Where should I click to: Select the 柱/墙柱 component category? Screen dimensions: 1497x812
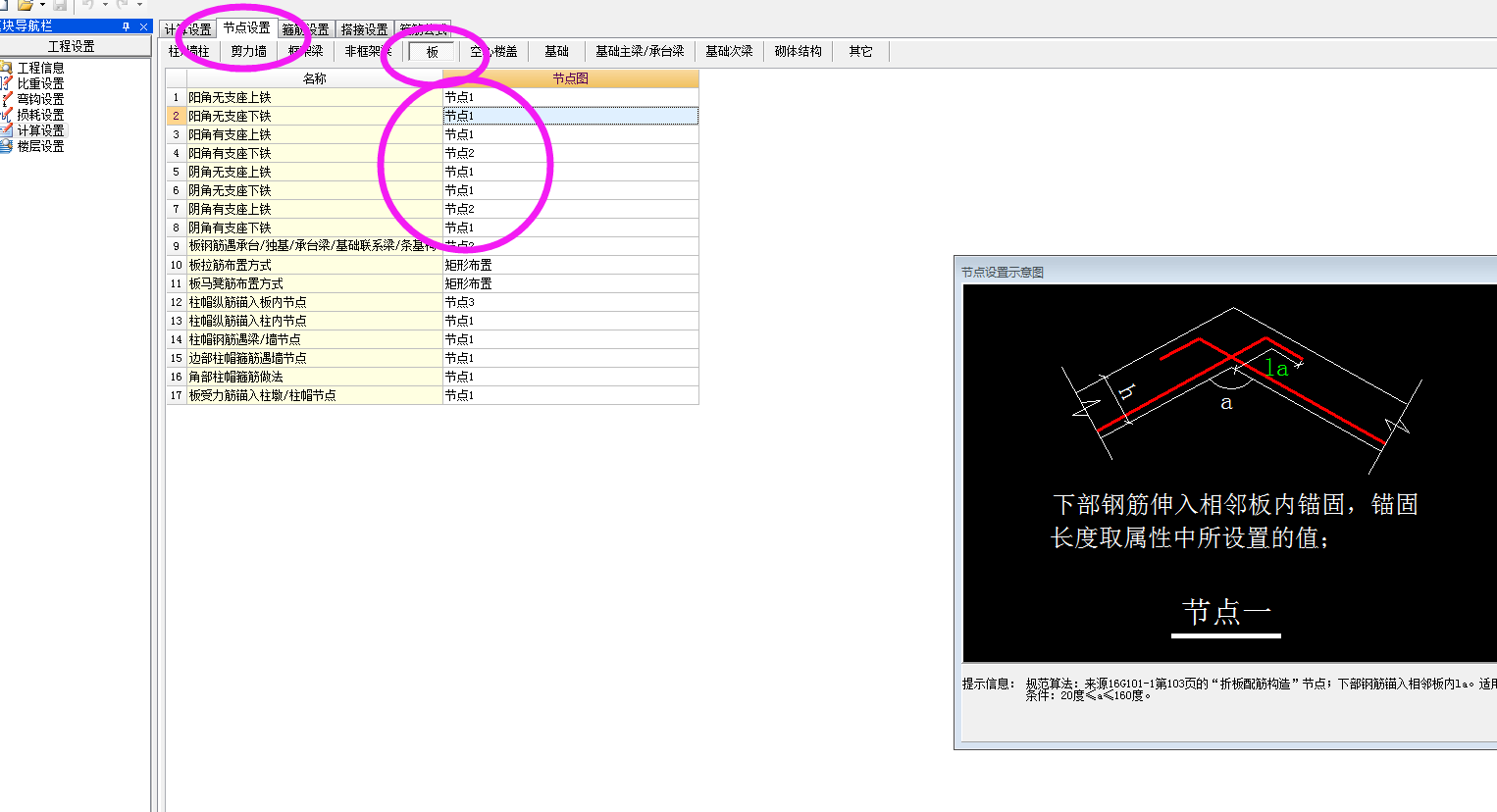(189, 51)
